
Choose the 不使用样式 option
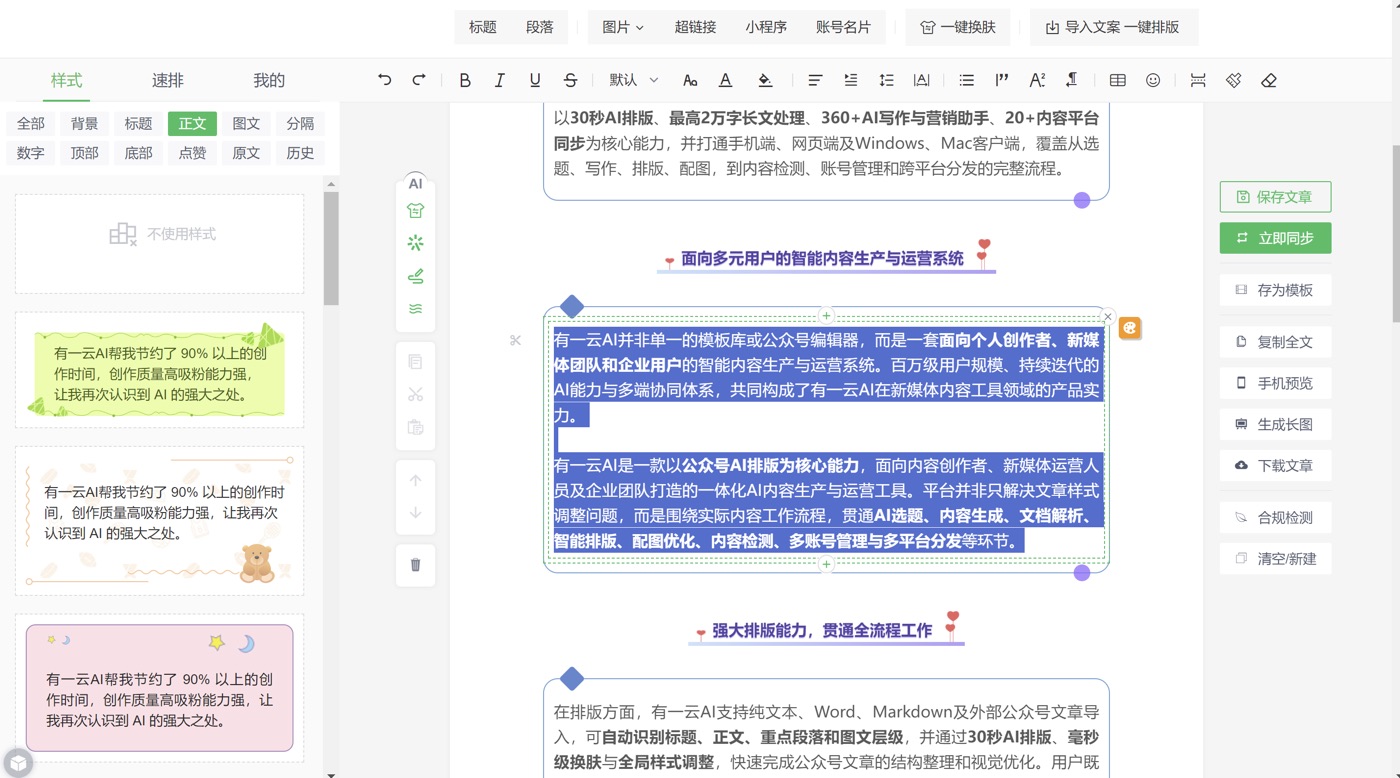pyautogui.click(x=160, y=244)
